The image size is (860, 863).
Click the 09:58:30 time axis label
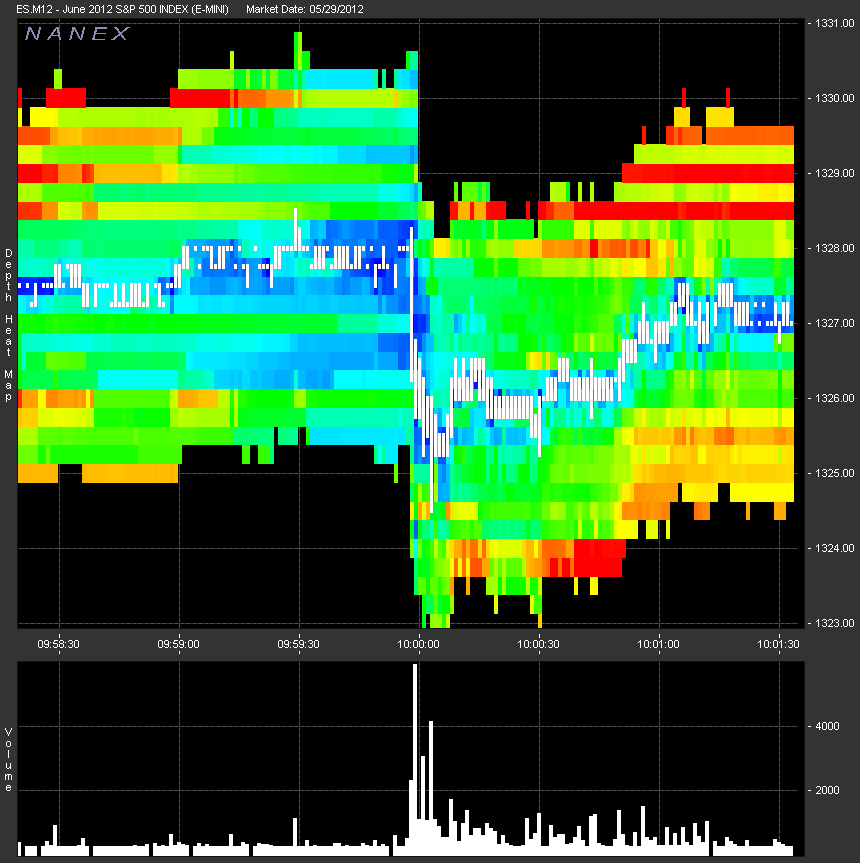(58, 644)
